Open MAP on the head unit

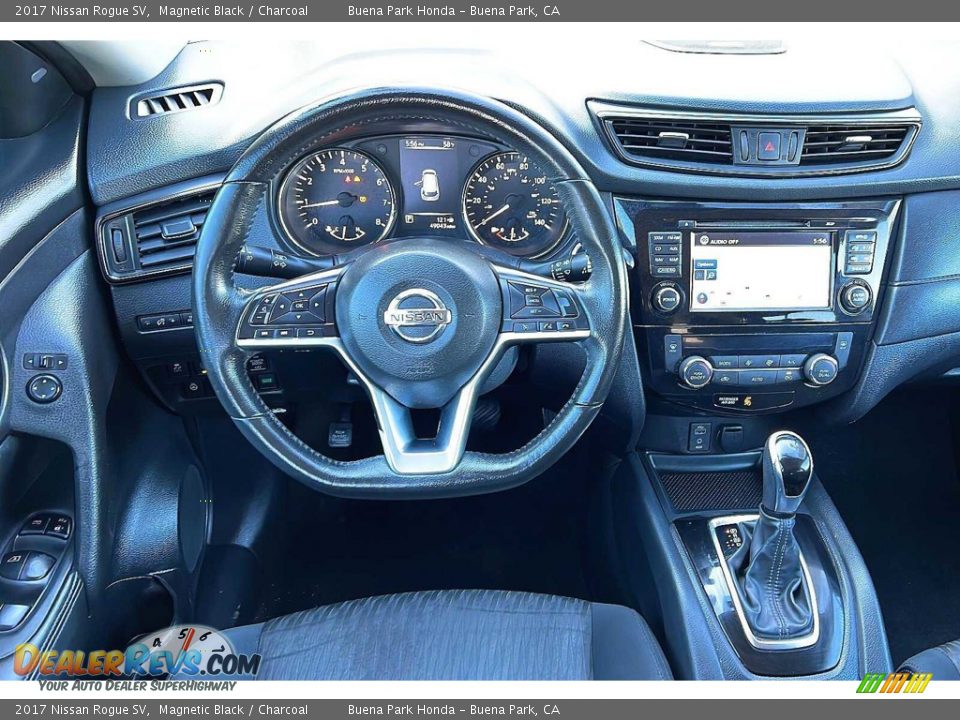[674, 260]
